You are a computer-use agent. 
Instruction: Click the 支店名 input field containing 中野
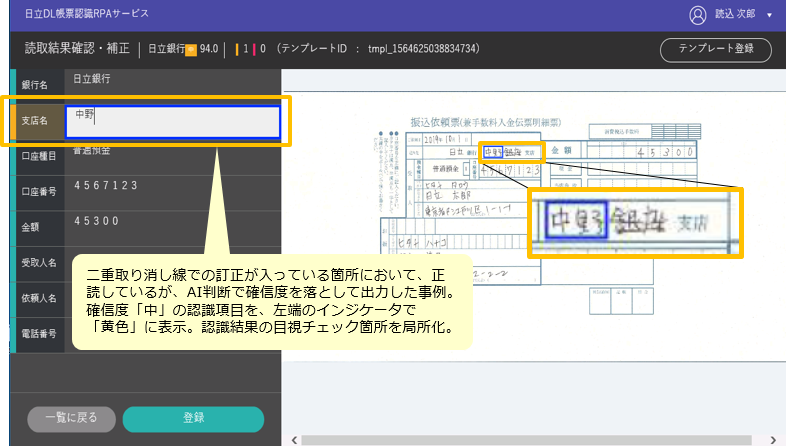click(172, 121)
